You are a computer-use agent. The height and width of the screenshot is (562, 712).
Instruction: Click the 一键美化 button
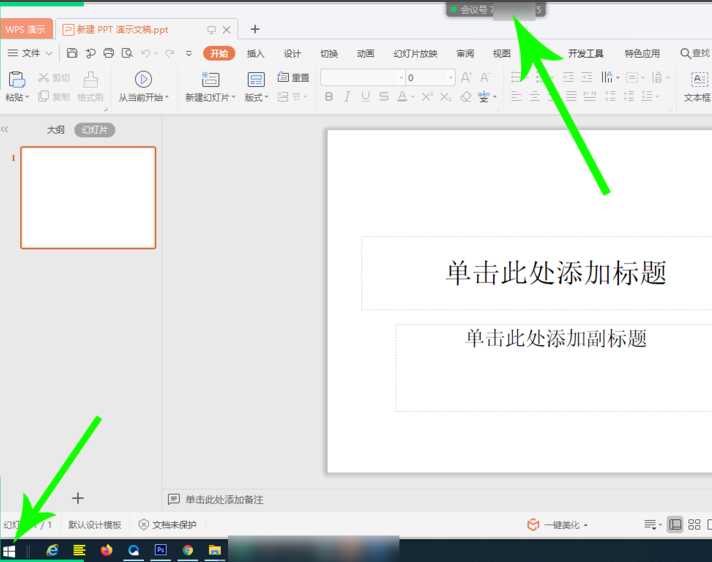(x=558, y=525)
